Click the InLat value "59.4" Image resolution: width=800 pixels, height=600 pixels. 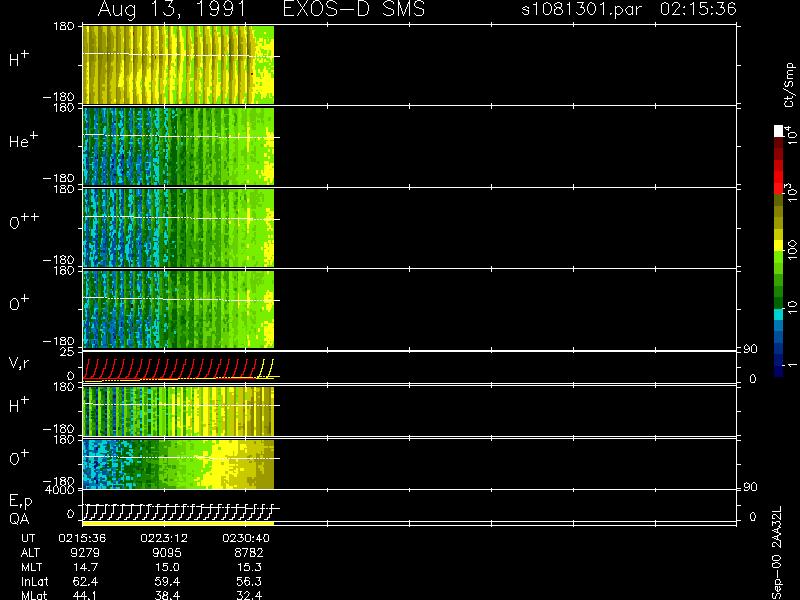pos(167,581)
